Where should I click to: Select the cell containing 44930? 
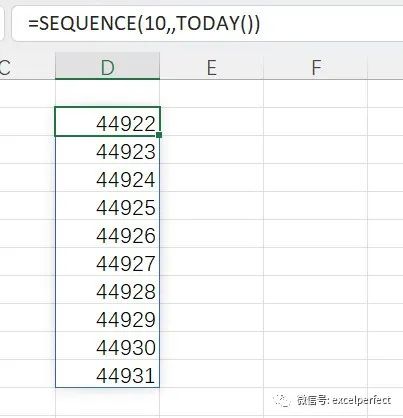click(107, 346)
